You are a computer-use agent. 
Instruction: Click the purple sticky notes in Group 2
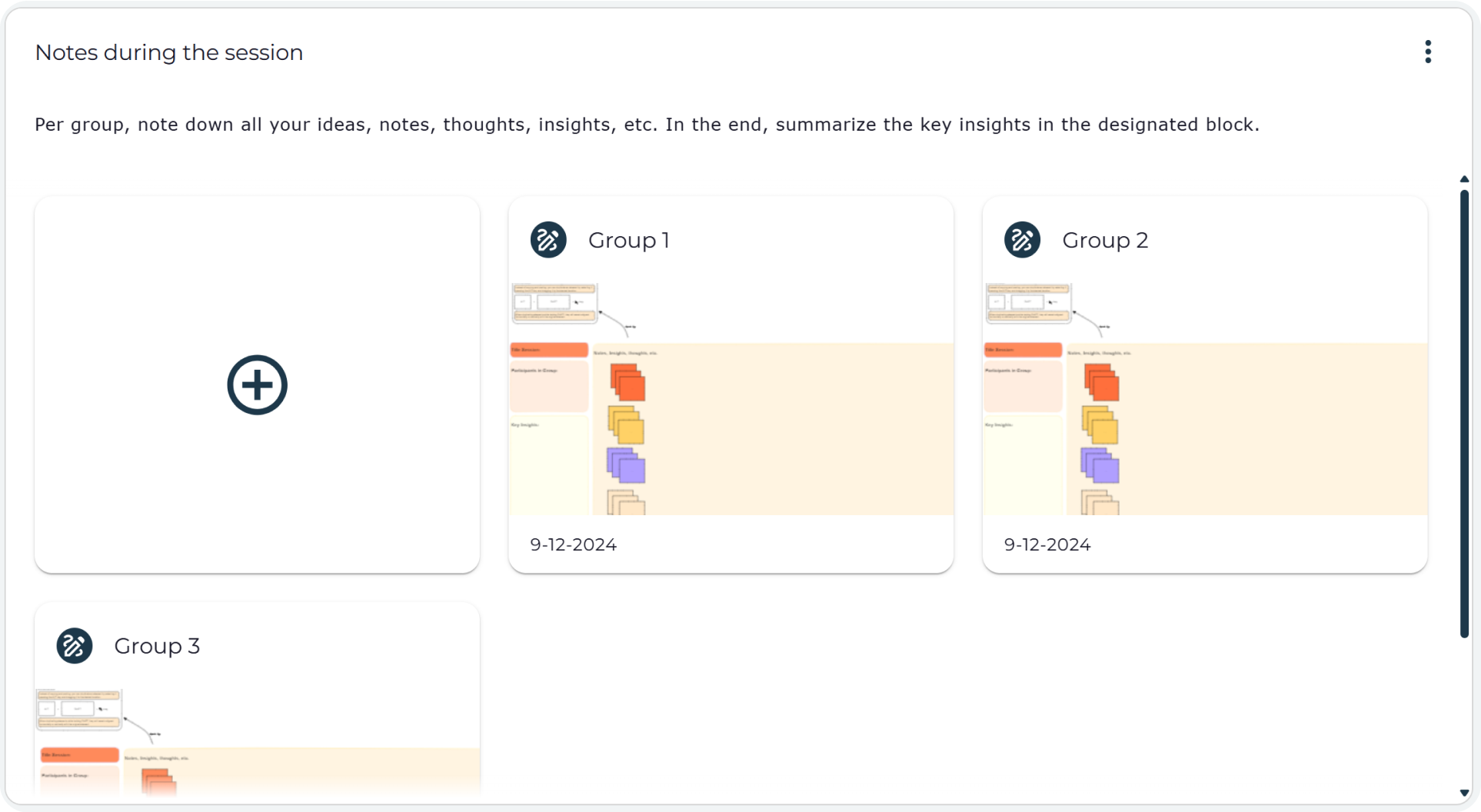pos(1100,466)
